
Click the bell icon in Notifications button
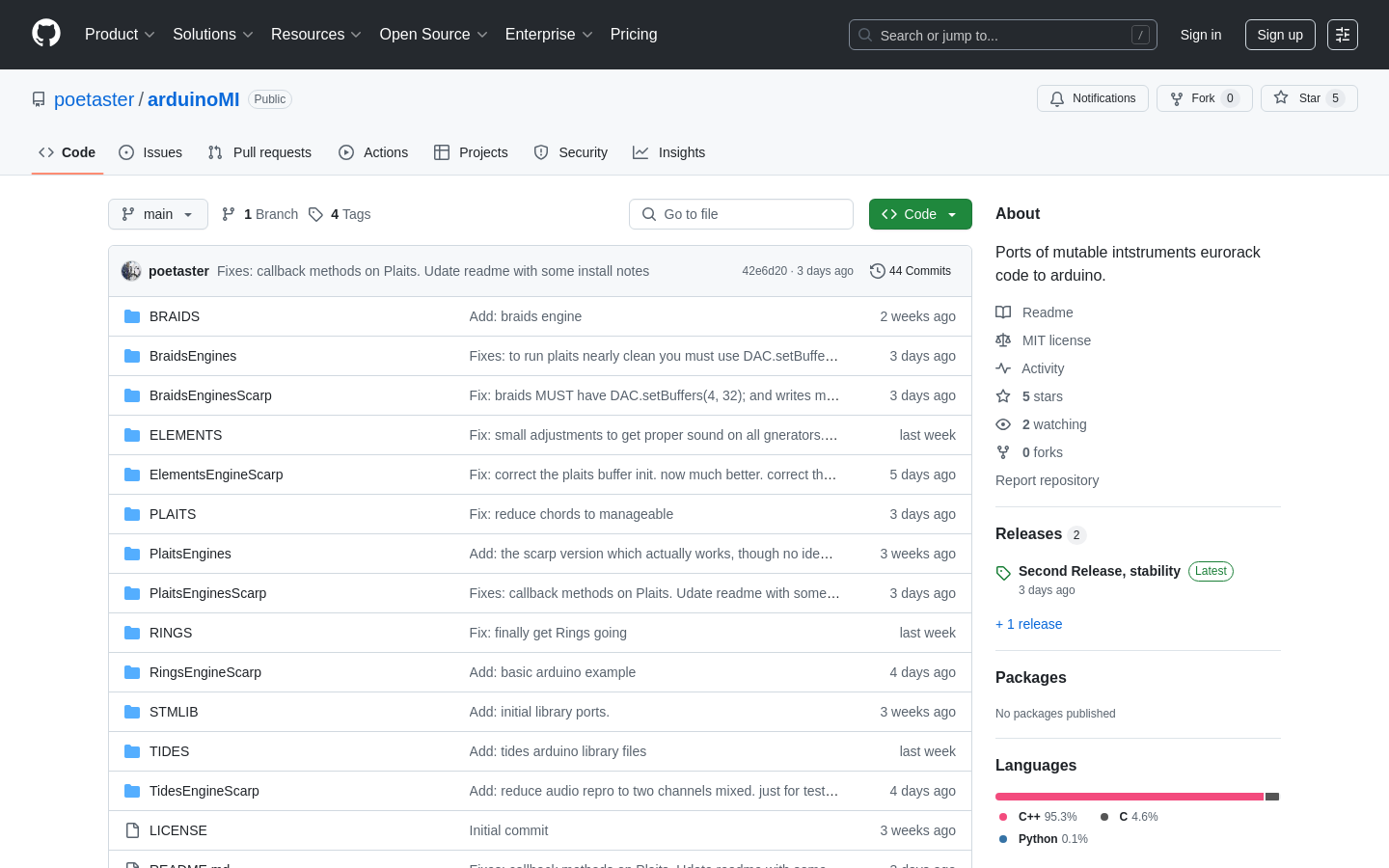point(1057,98)
